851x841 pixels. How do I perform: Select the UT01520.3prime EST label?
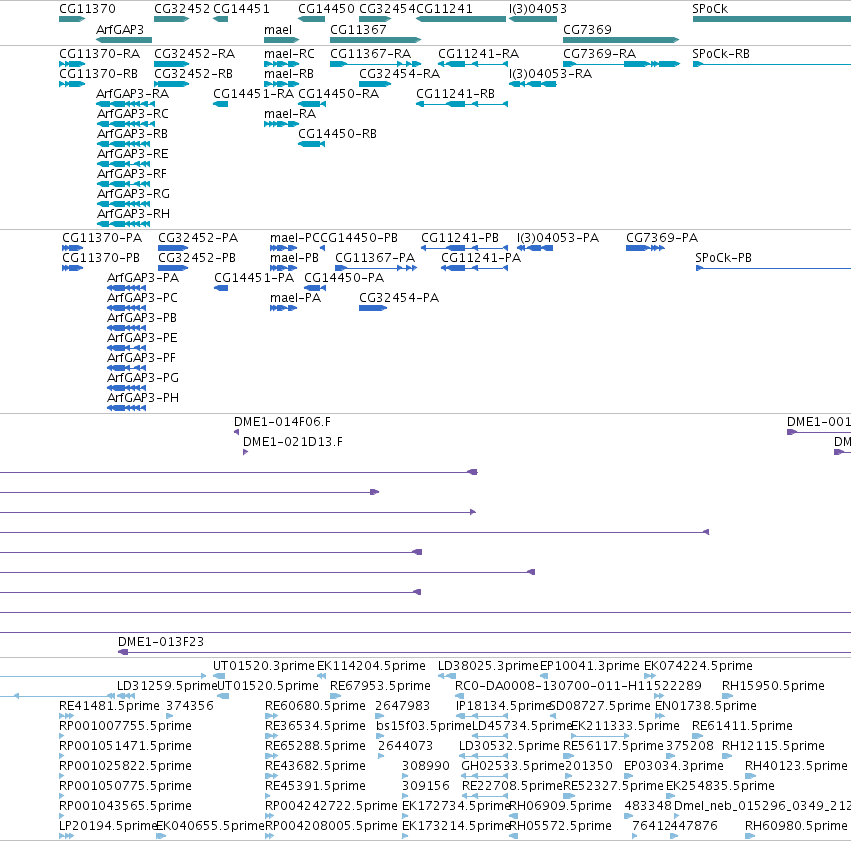pos(264,666)
